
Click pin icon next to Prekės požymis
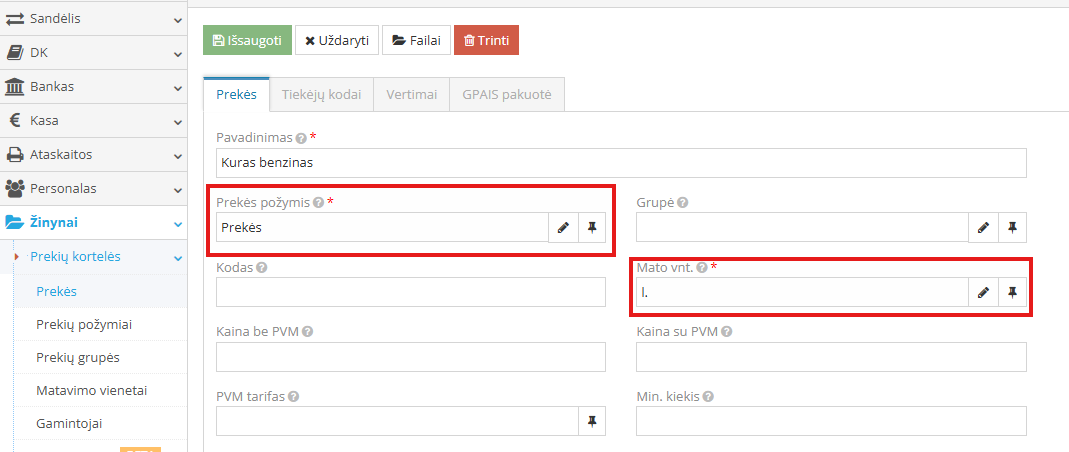pos(592,228)
